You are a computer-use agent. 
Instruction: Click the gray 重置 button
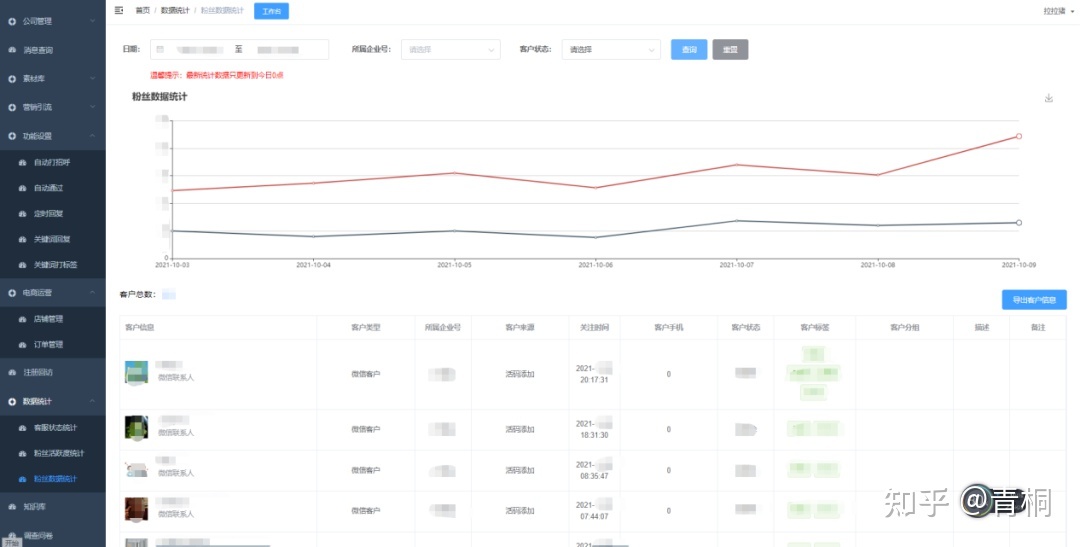pos(730,49)
